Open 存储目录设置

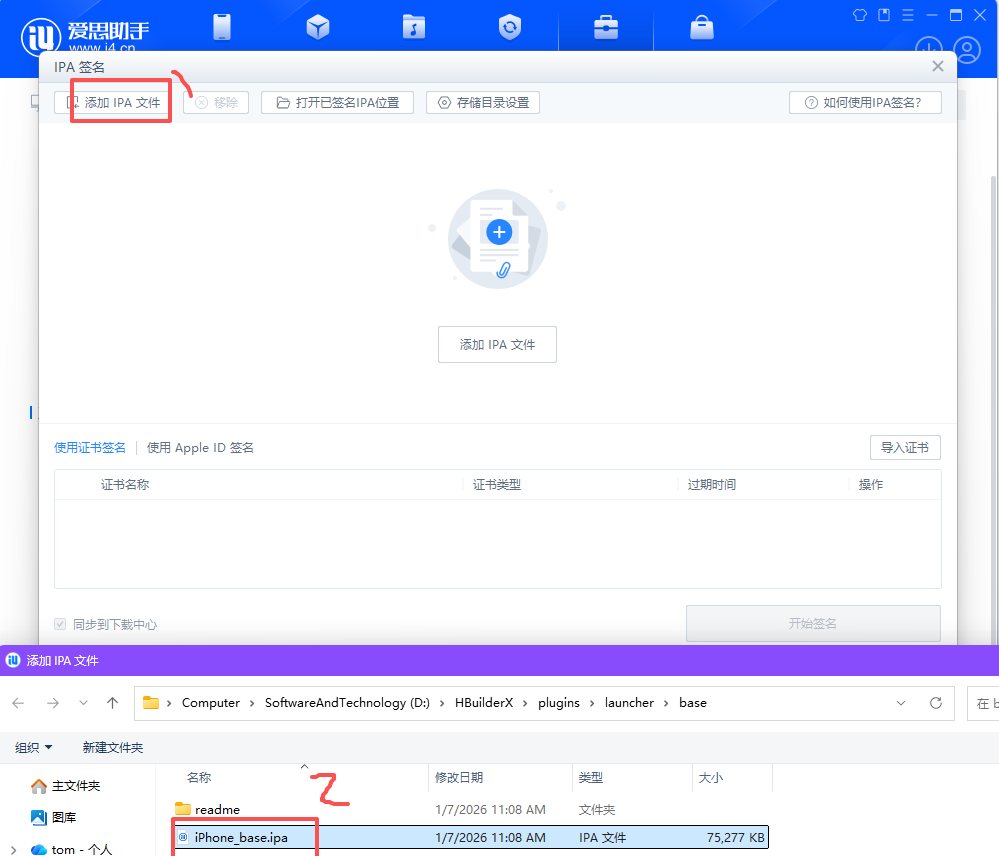483,103
